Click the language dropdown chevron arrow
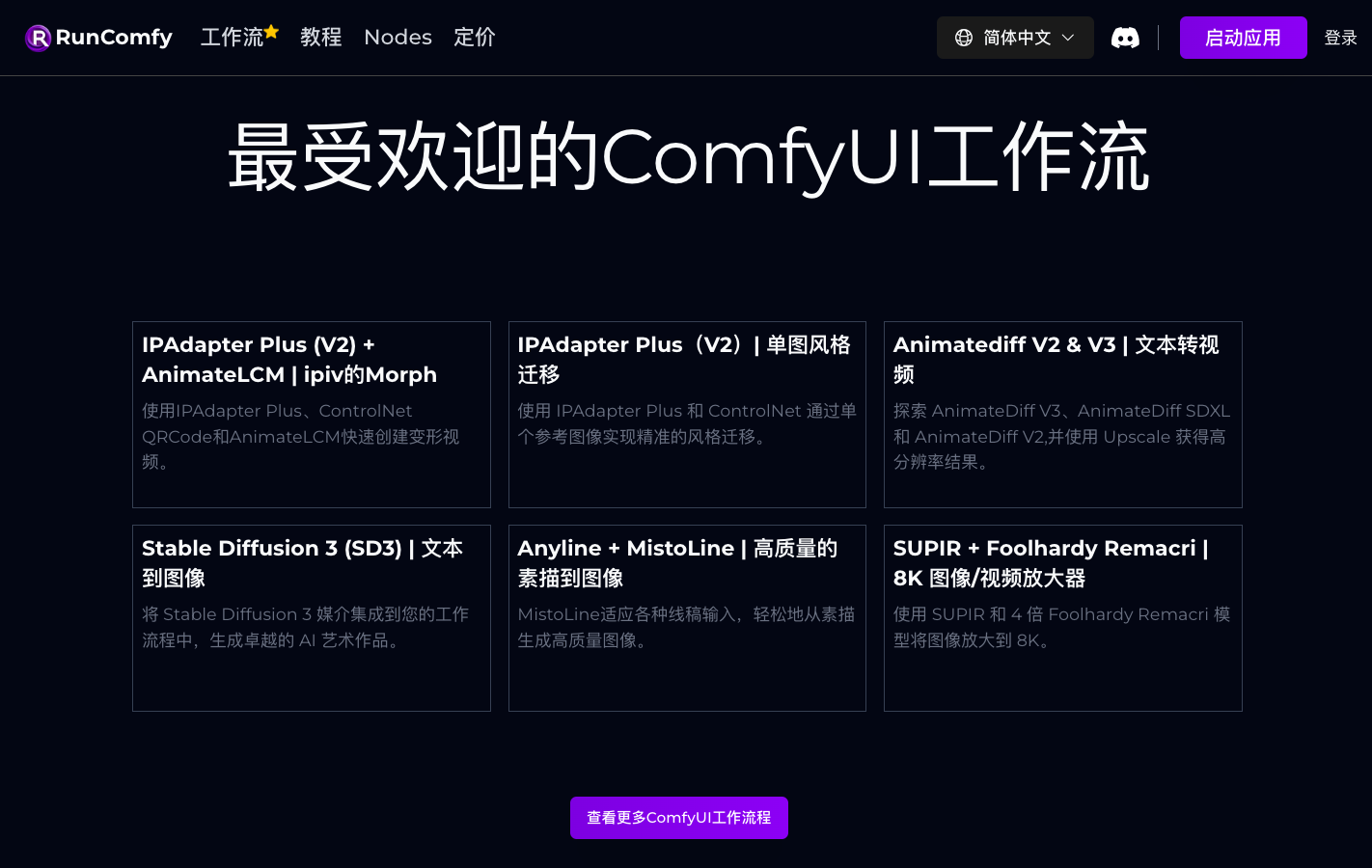This screenshot has height=868, width=1372. pos(1068,38)
